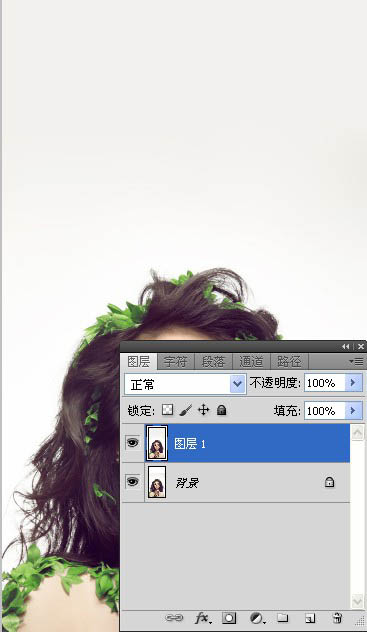Create a new group folder
This screenshot has width=367, height=632.
pyautogui.click(x=283, y=617)
